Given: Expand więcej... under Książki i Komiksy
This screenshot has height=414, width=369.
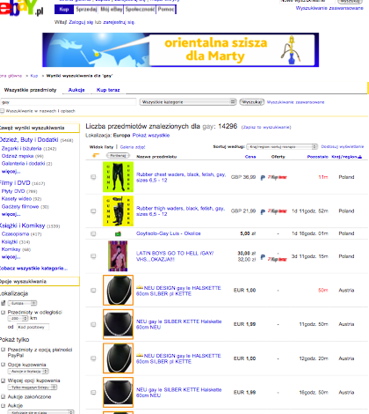Looking at the screenshot, I should (x=11, y=257).
